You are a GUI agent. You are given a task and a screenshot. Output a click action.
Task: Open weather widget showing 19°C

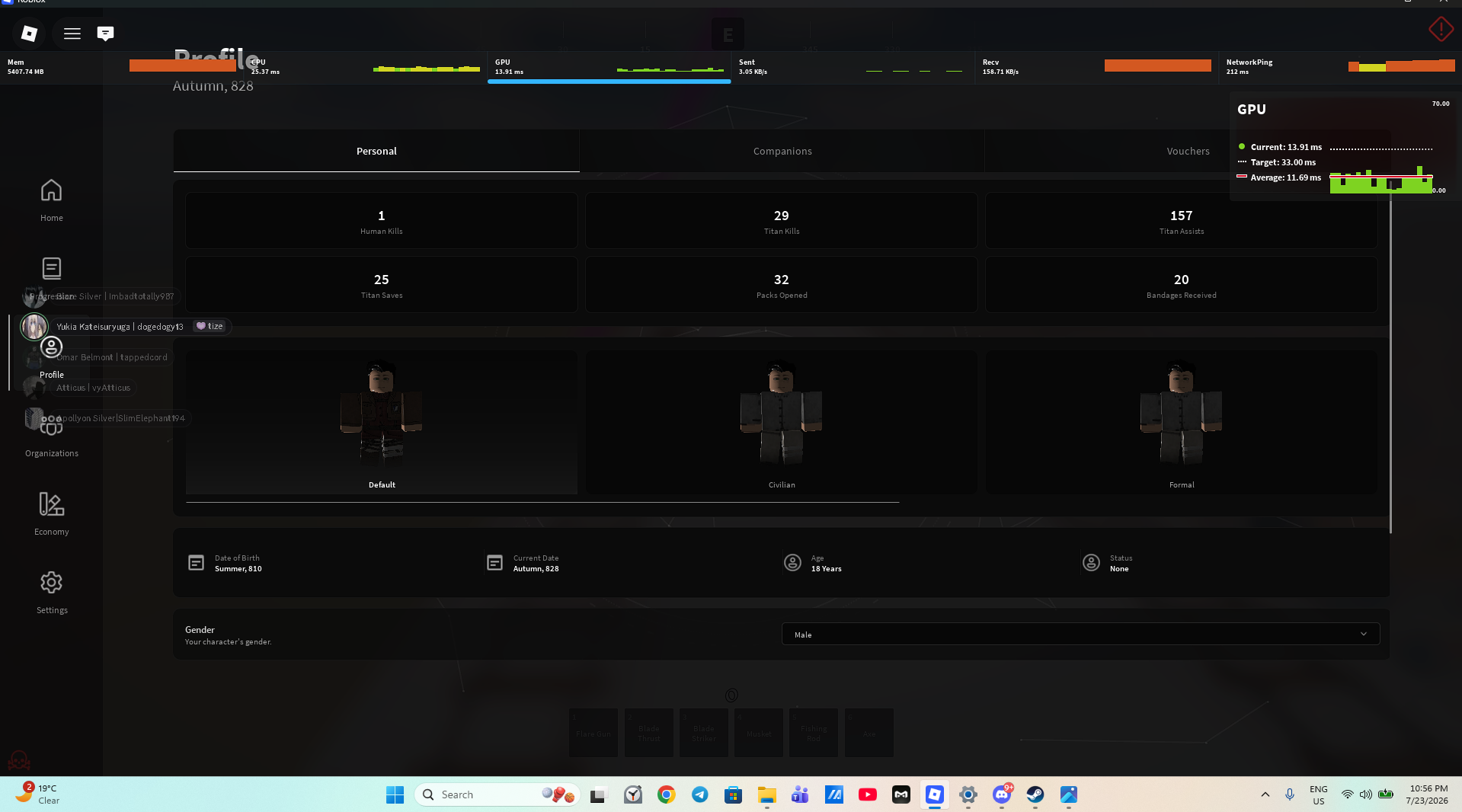coord(37,794)
